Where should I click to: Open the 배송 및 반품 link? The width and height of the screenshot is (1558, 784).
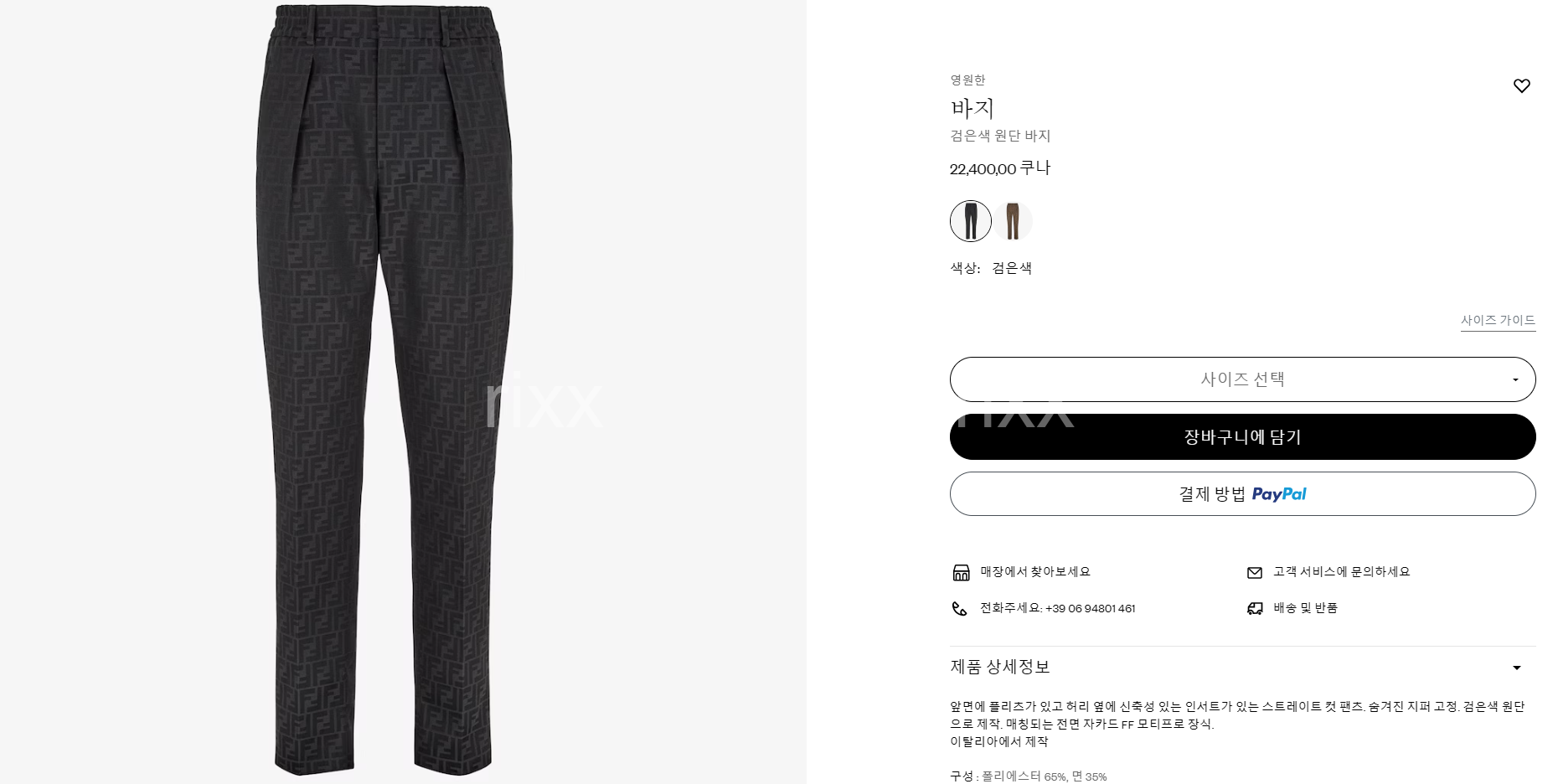pyautogui.click(x=1305, y=608)
